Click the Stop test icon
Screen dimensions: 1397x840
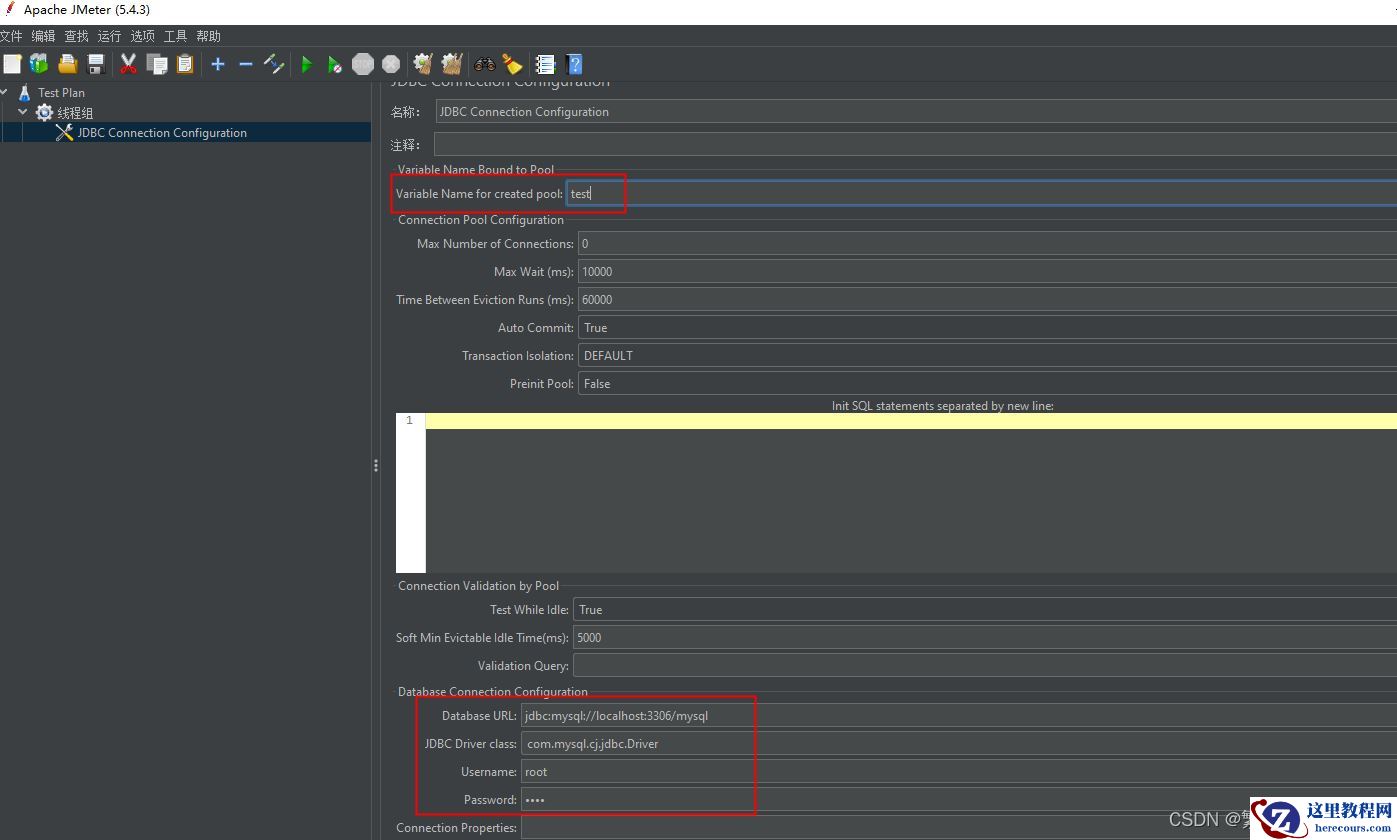click(363, 64)
